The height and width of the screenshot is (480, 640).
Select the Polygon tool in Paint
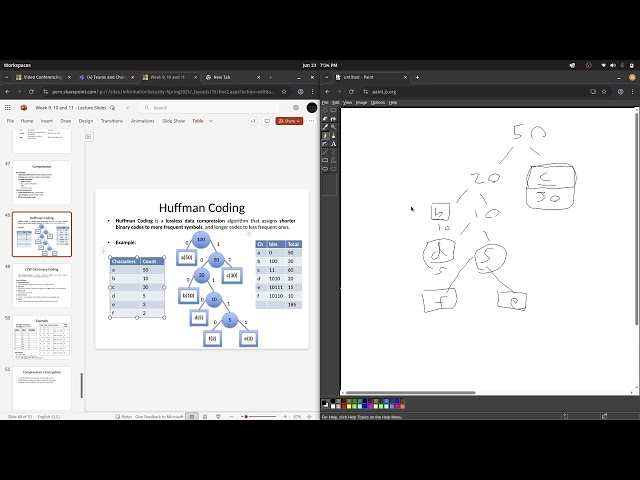[333, 160]
